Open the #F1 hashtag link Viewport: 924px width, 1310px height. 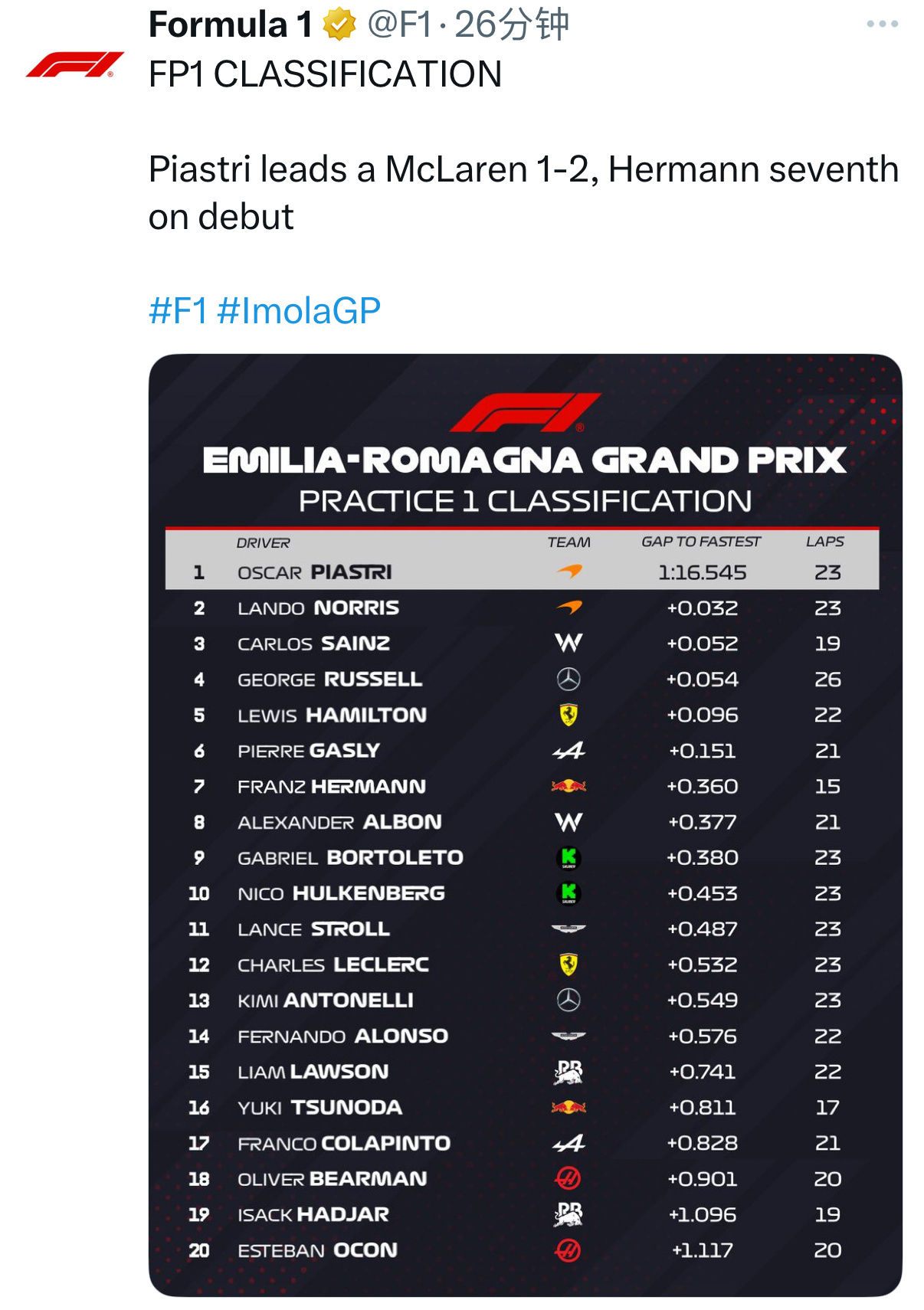click(179, 311)
